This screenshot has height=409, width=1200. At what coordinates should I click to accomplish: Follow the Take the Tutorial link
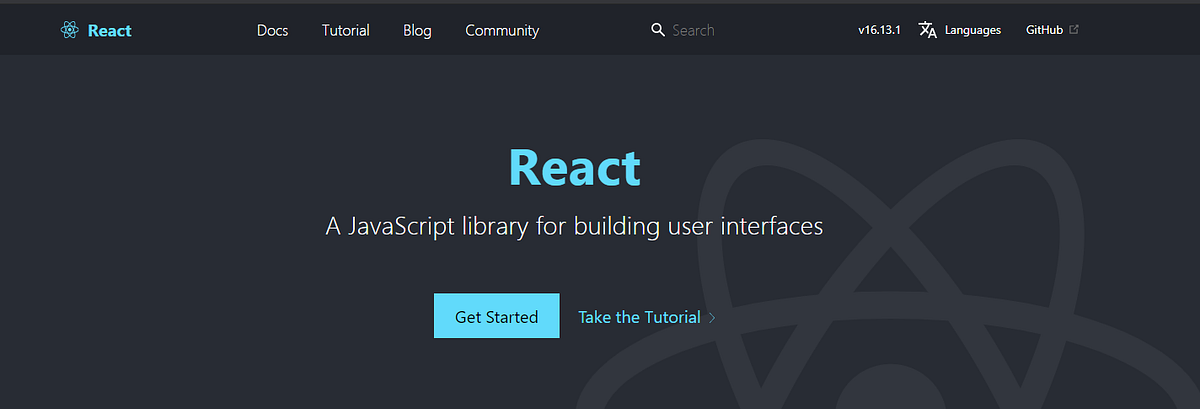tap(640, 317)
